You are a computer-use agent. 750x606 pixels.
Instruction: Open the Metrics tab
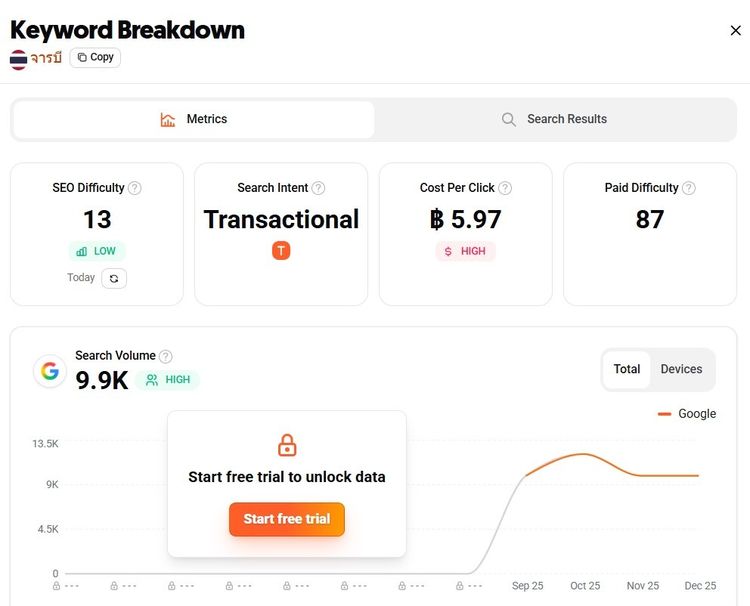point(194,119)
